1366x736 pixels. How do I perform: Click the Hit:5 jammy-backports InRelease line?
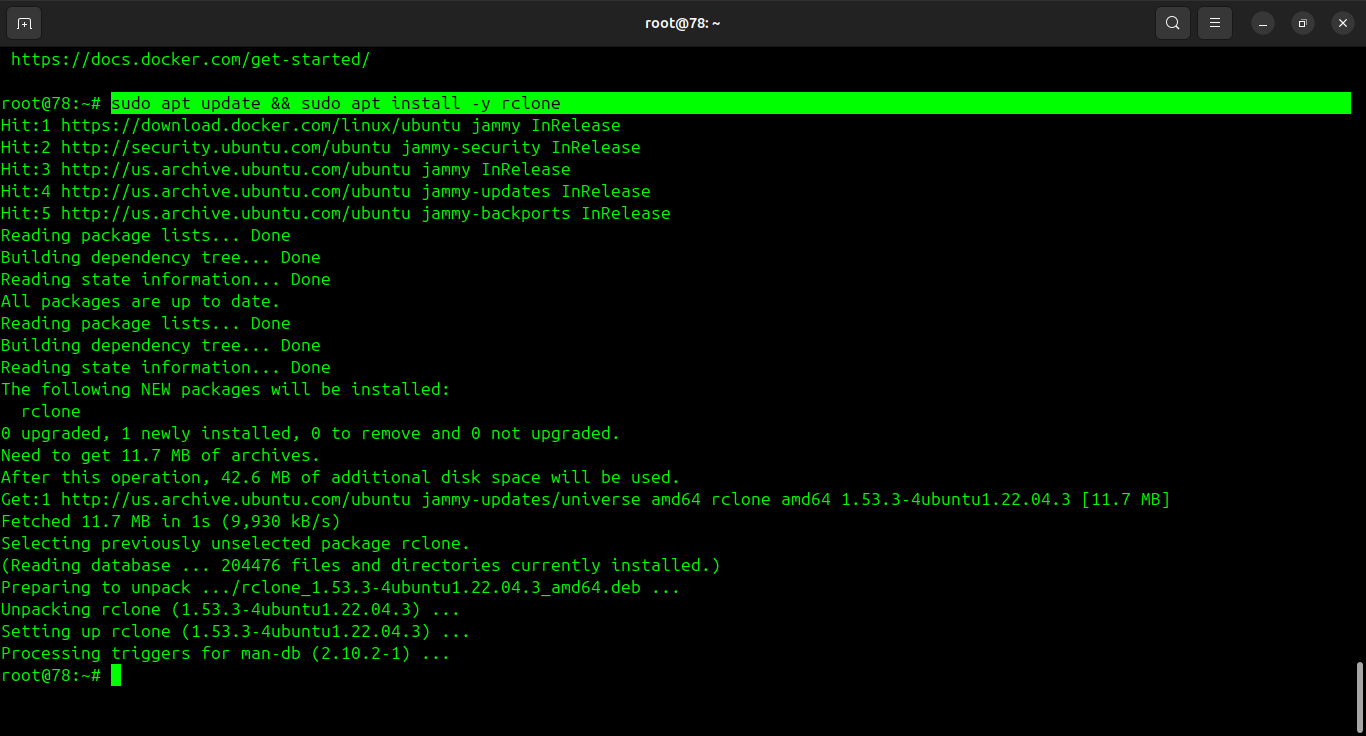[x=336, y=214]
